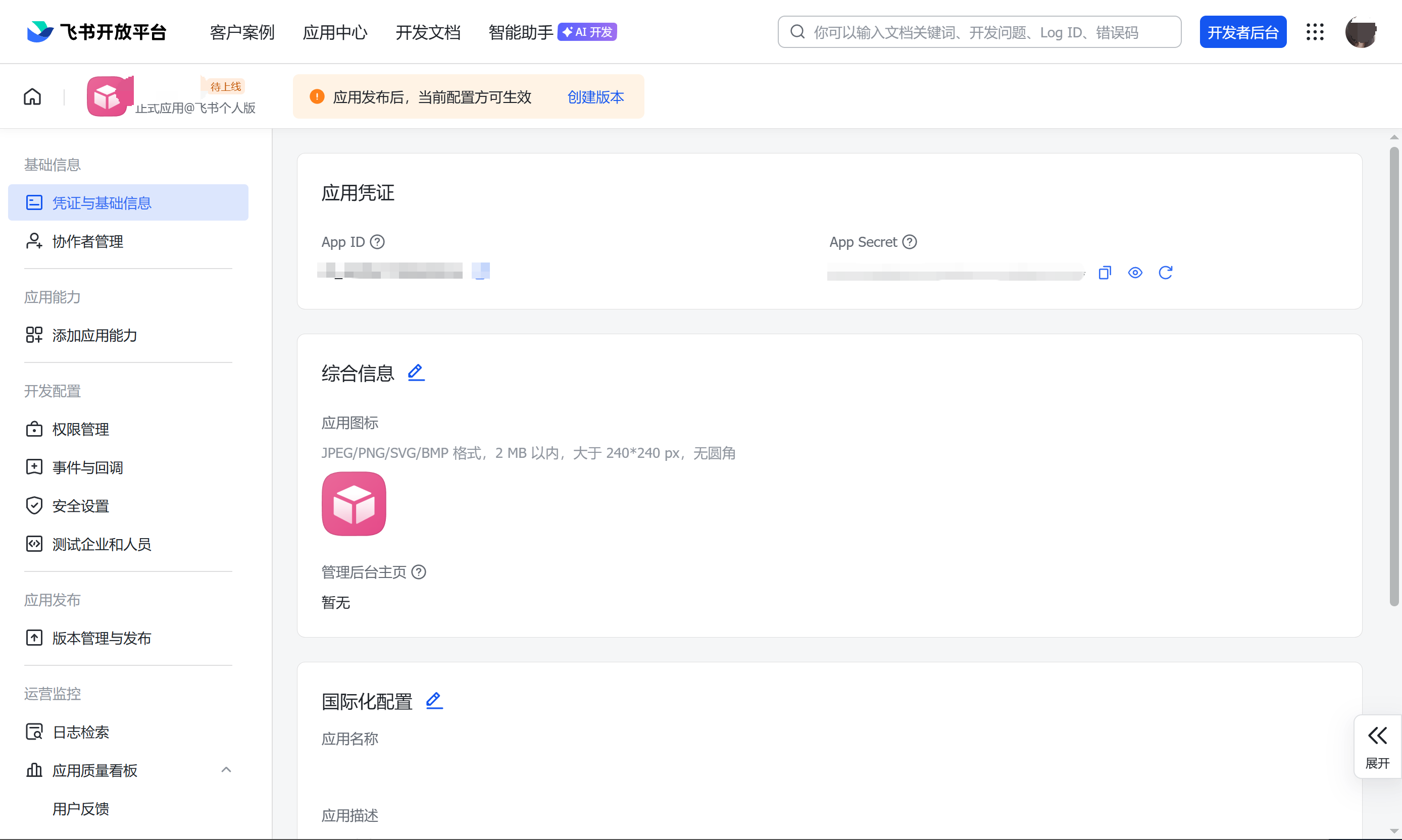The width and height of the screenshot is (1402, 840).
Task: Click the right-side page scrollbar
Action: coord(1393,368)
